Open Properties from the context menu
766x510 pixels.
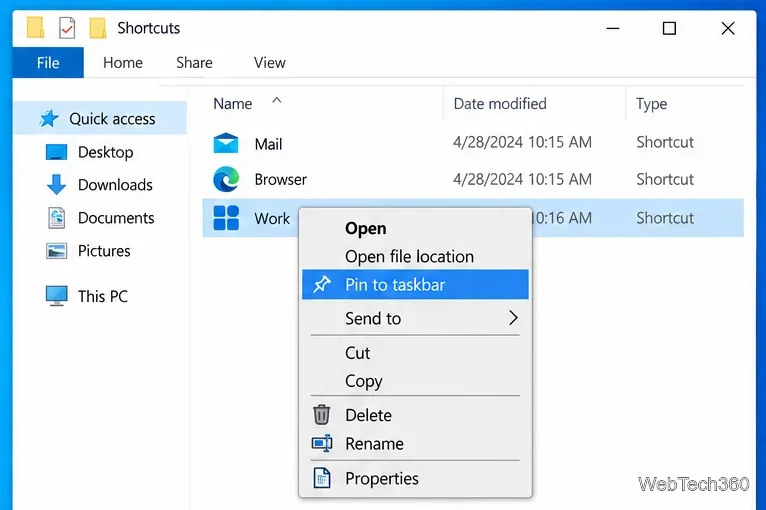coord(415,478)
